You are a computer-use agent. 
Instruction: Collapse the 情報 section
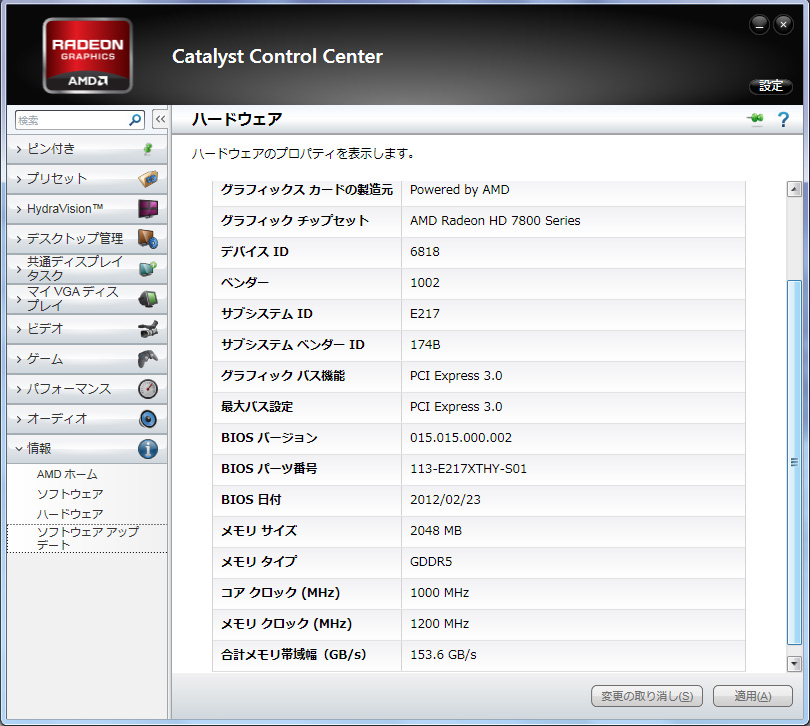pos(87,449)
